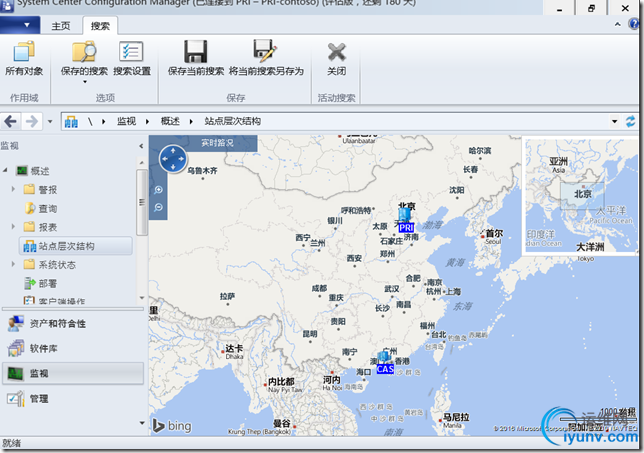Select the CAS site marker on map
This screenshot has height=453, width=644.
[x=385, y=362]
